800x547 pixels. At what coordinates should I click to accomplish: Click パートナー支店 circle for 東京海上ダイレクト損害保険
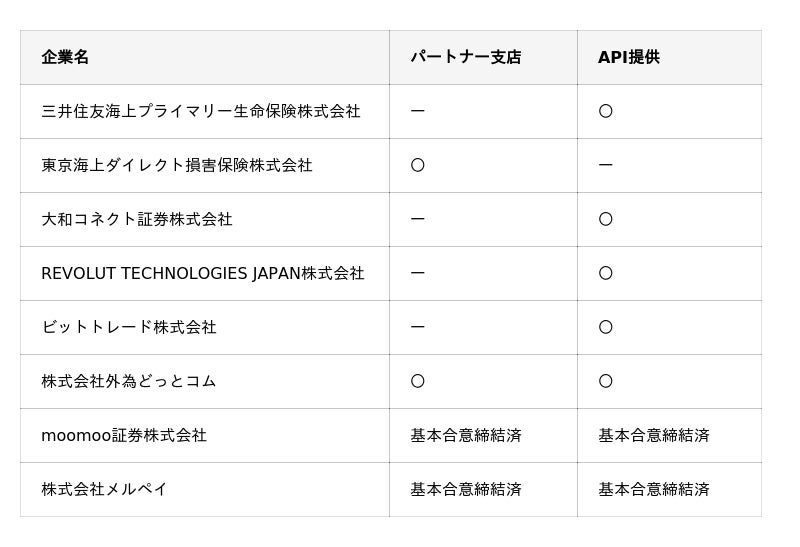417,165
